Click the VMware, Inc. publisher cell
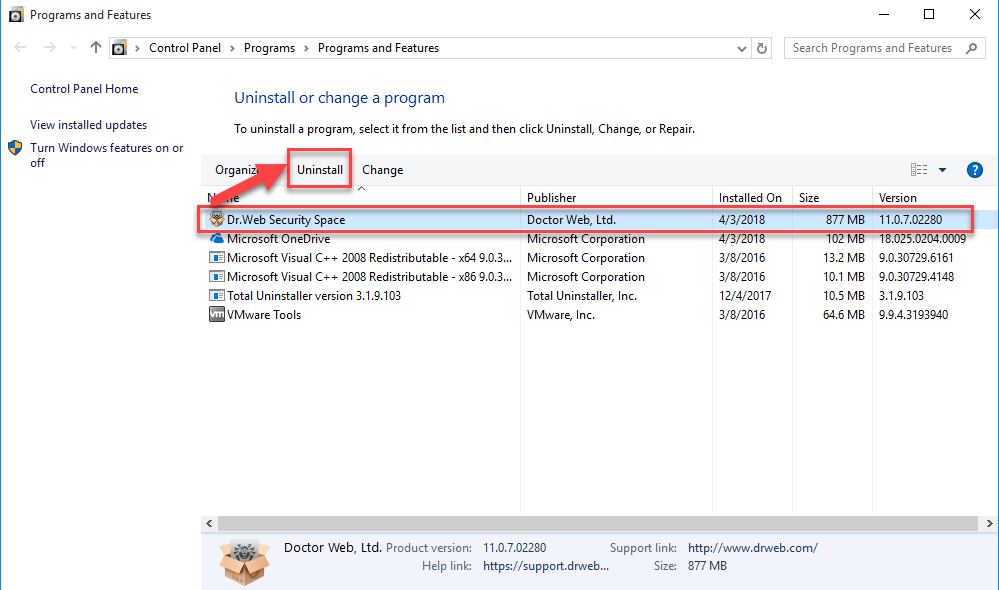Image resolution: width=999 pixels, height=590 pixels. coord(561,315)
